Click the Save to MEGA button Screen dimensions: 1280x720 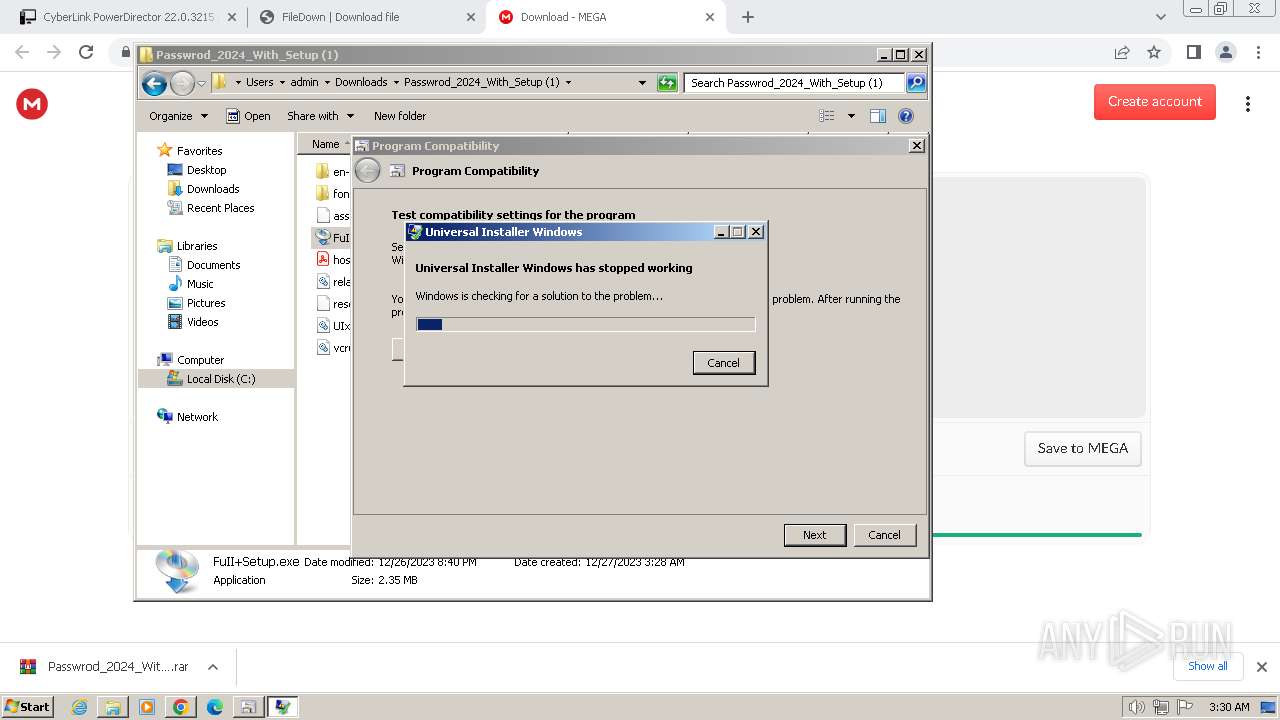[1083, 448]
